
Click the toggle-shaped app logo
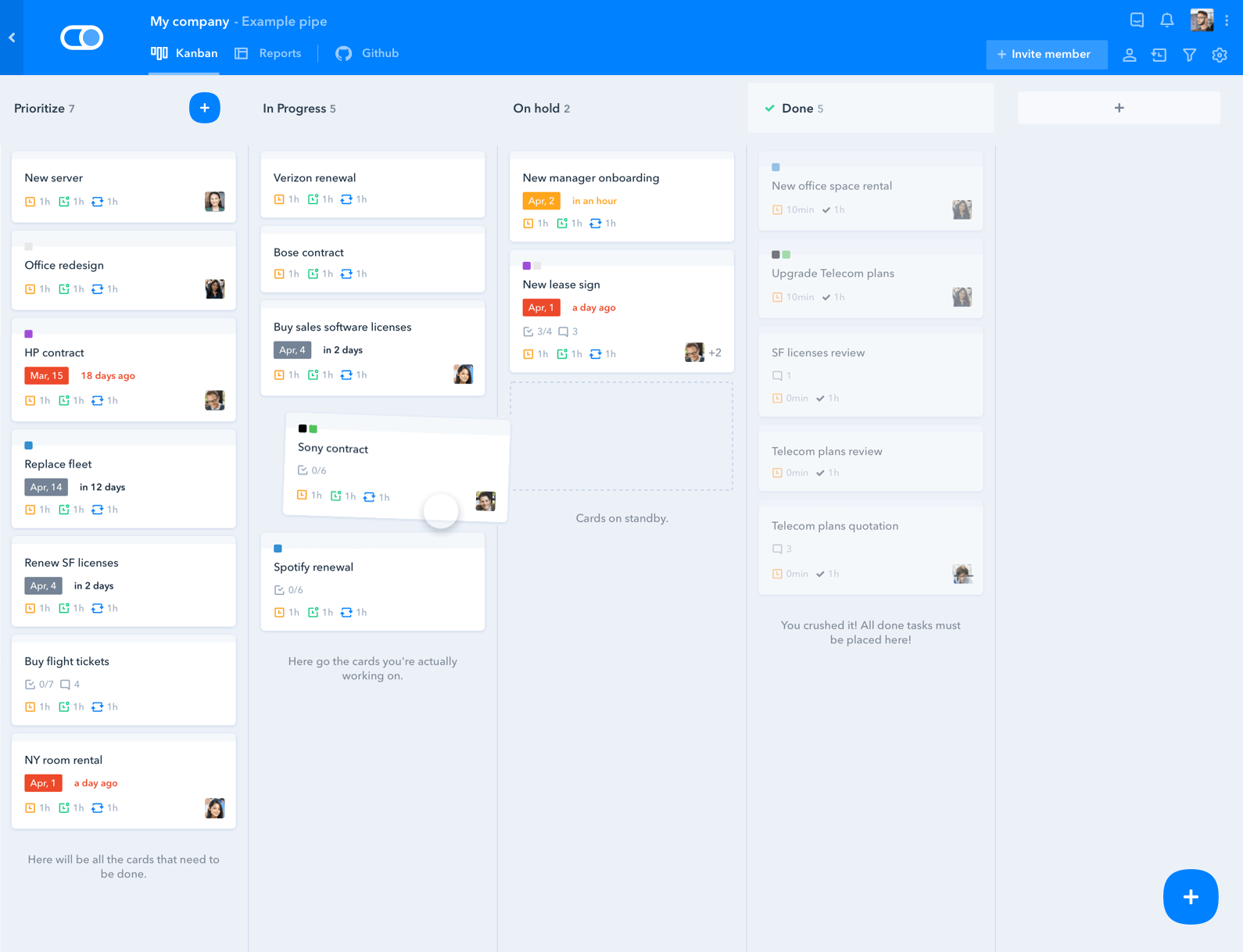coord(81,38)
